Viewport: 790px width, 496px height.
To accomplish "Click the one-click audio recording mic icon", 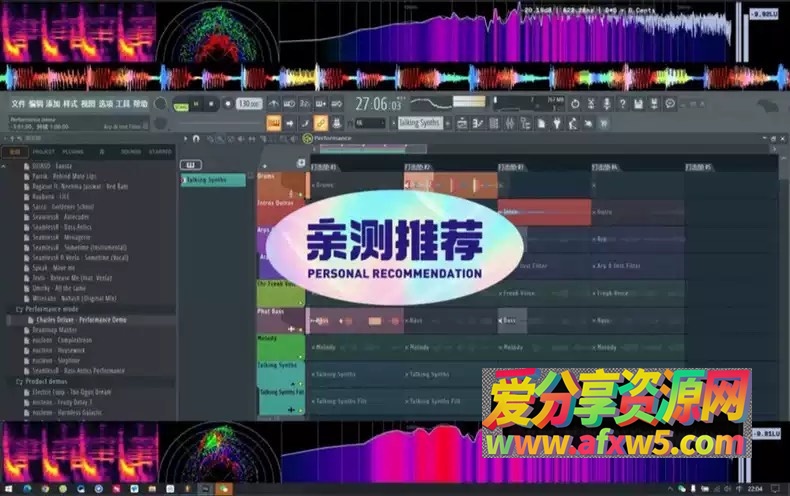I will click(x=607, y=104).
